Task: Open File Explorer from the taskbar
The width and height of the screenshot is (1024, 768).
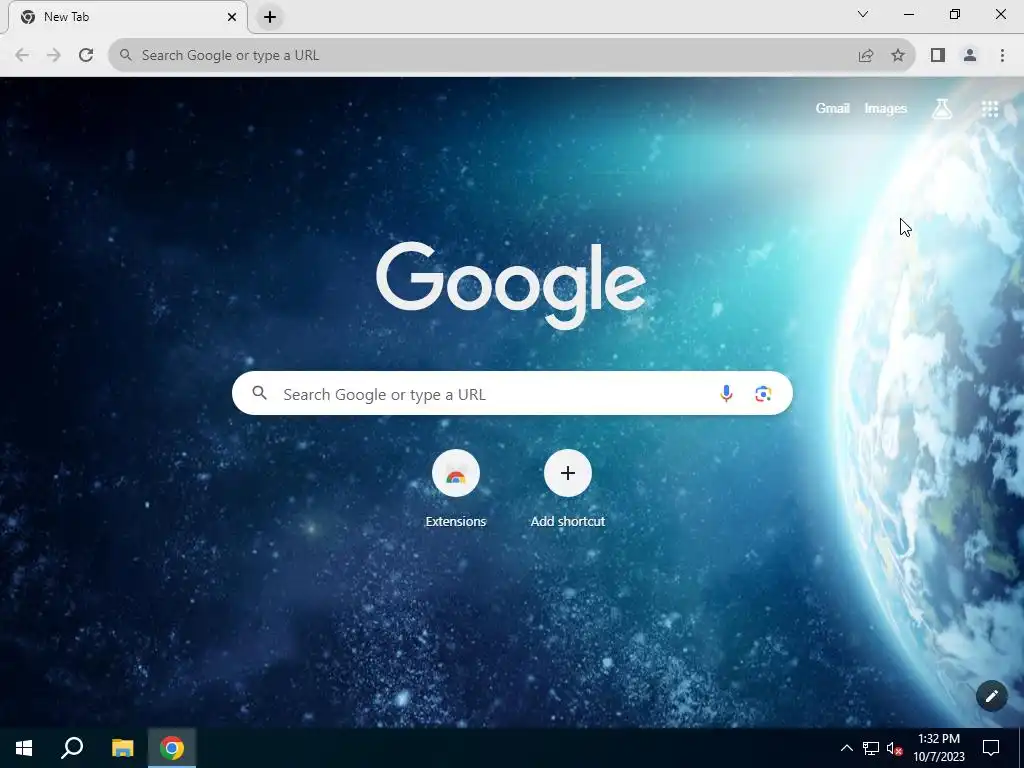Action: point(122,748)
